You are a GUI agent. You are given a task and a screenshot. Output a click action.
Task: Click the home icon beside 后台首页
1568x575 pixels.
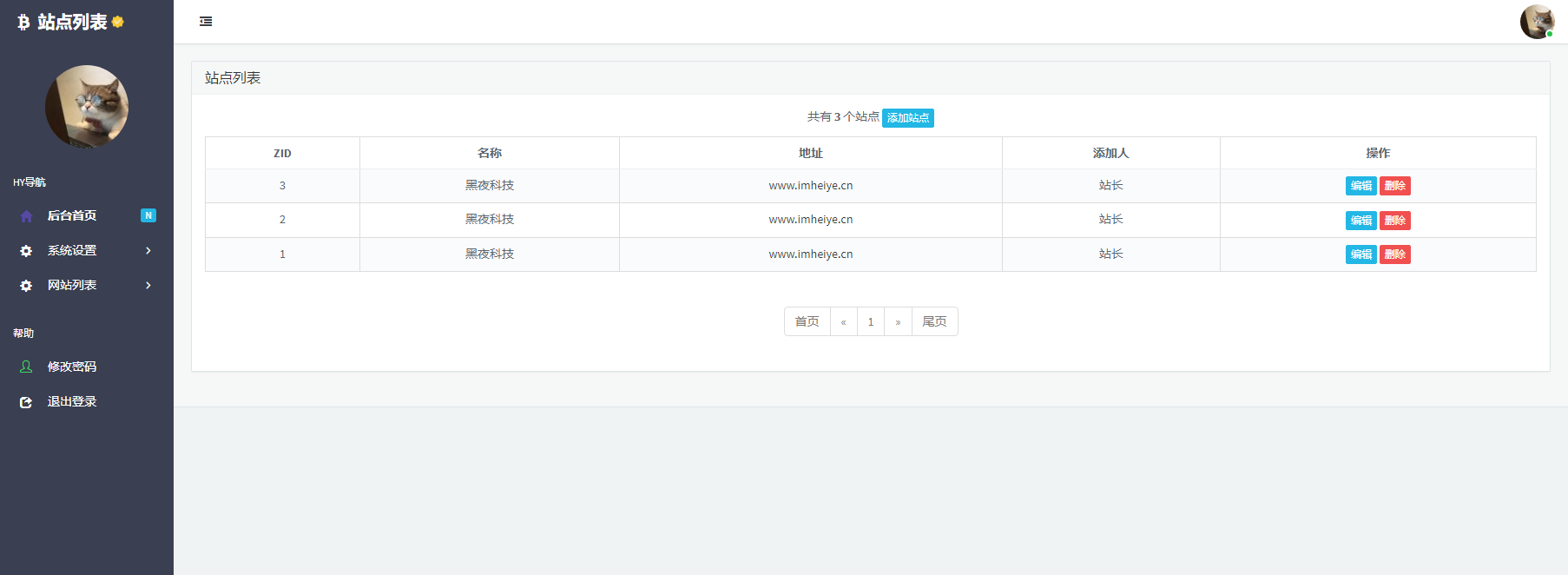(x=26, y=216)
